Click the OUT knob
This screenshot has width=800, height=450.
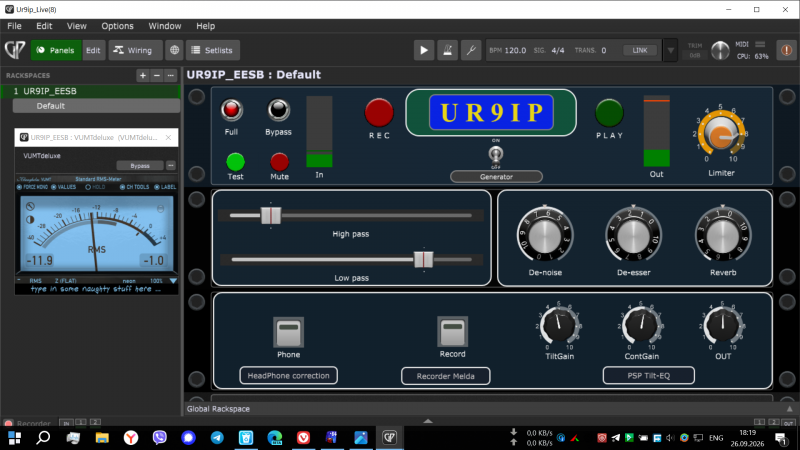[x=723, y=325]
